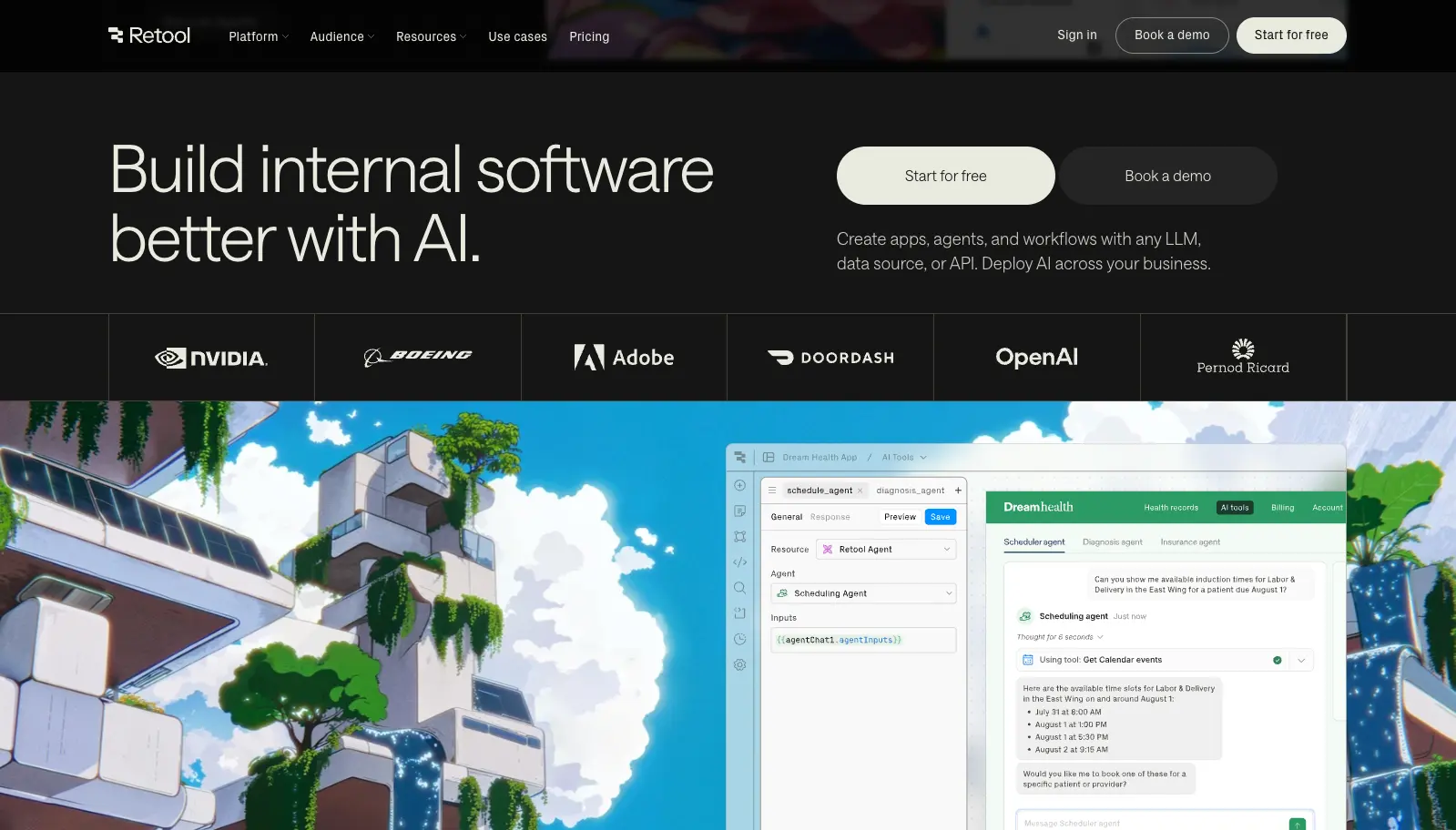This screenshot has width=1456, height=830.
Task: Click Sign in
Action: pyautogui.click(x=1077, y=35)
